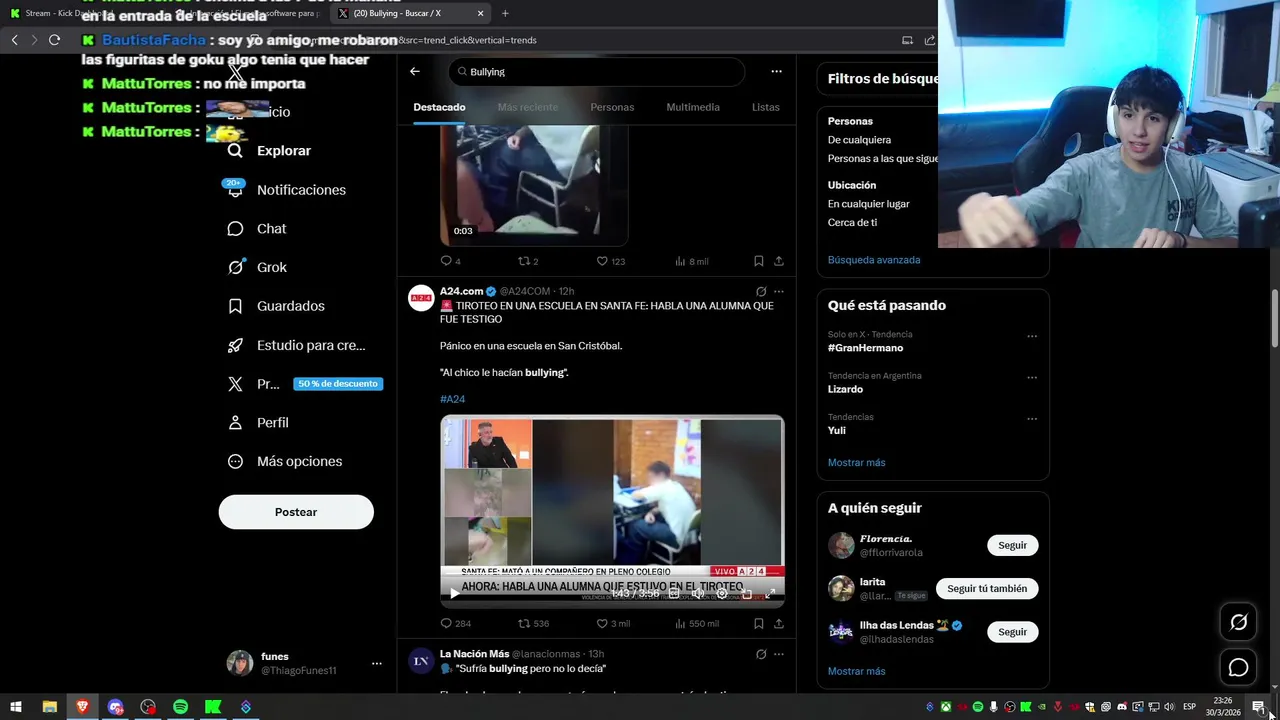The image size is (1280, 720).
Task: Switch to Listas tab
Action: click(x=766, y=107)
